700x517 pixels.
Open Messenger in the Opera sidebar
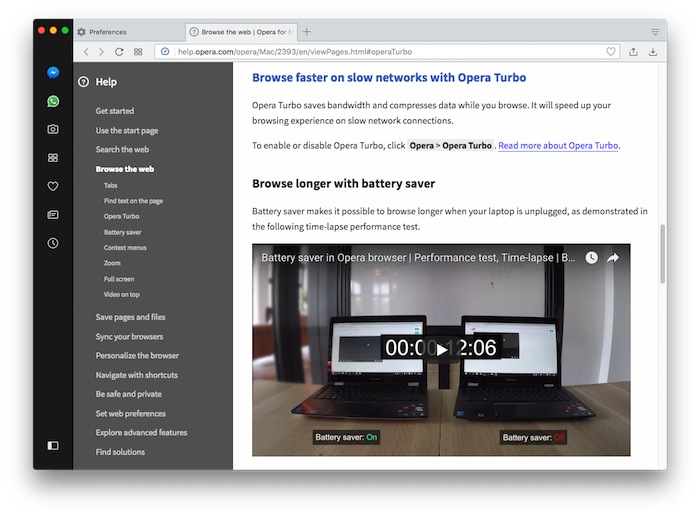tap(53, 72)
